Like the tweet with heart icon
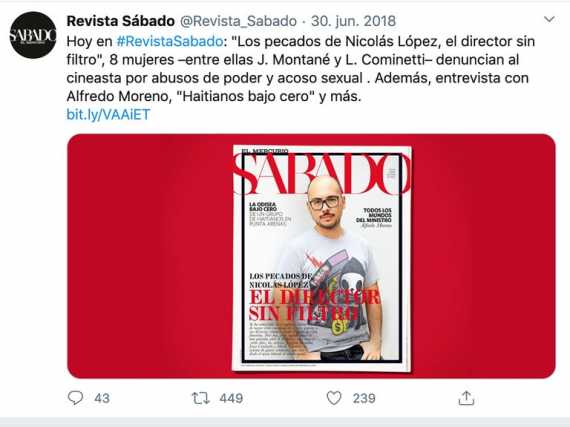 point(334,398)
